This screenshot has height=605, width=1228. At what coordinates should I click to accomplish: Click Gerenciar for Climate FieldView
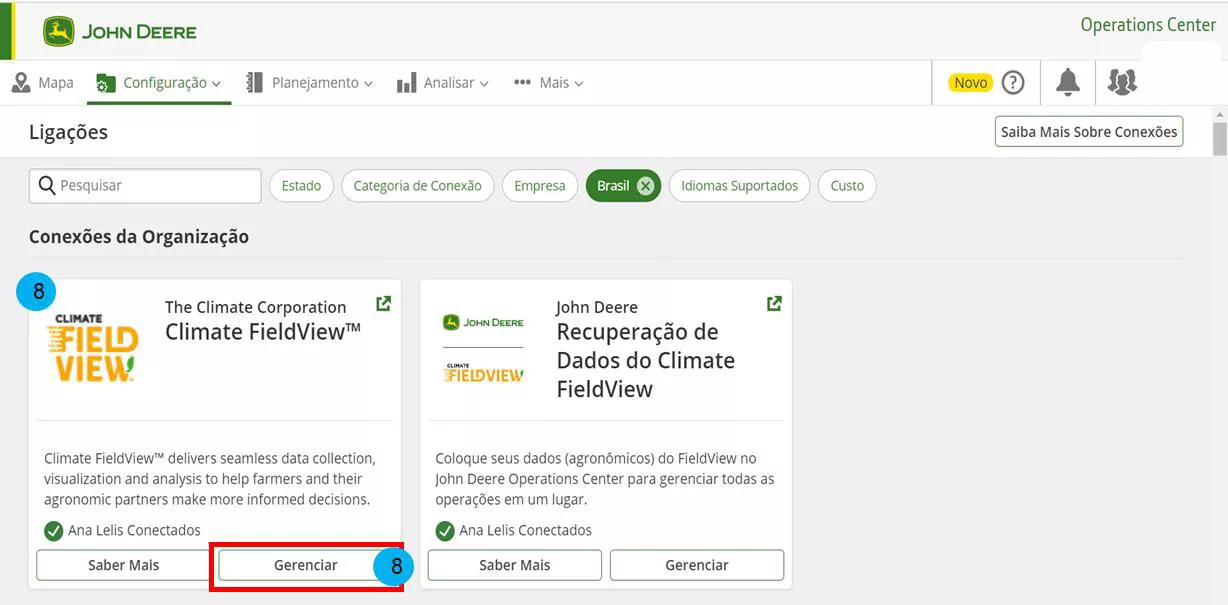[x=305, y=565]
